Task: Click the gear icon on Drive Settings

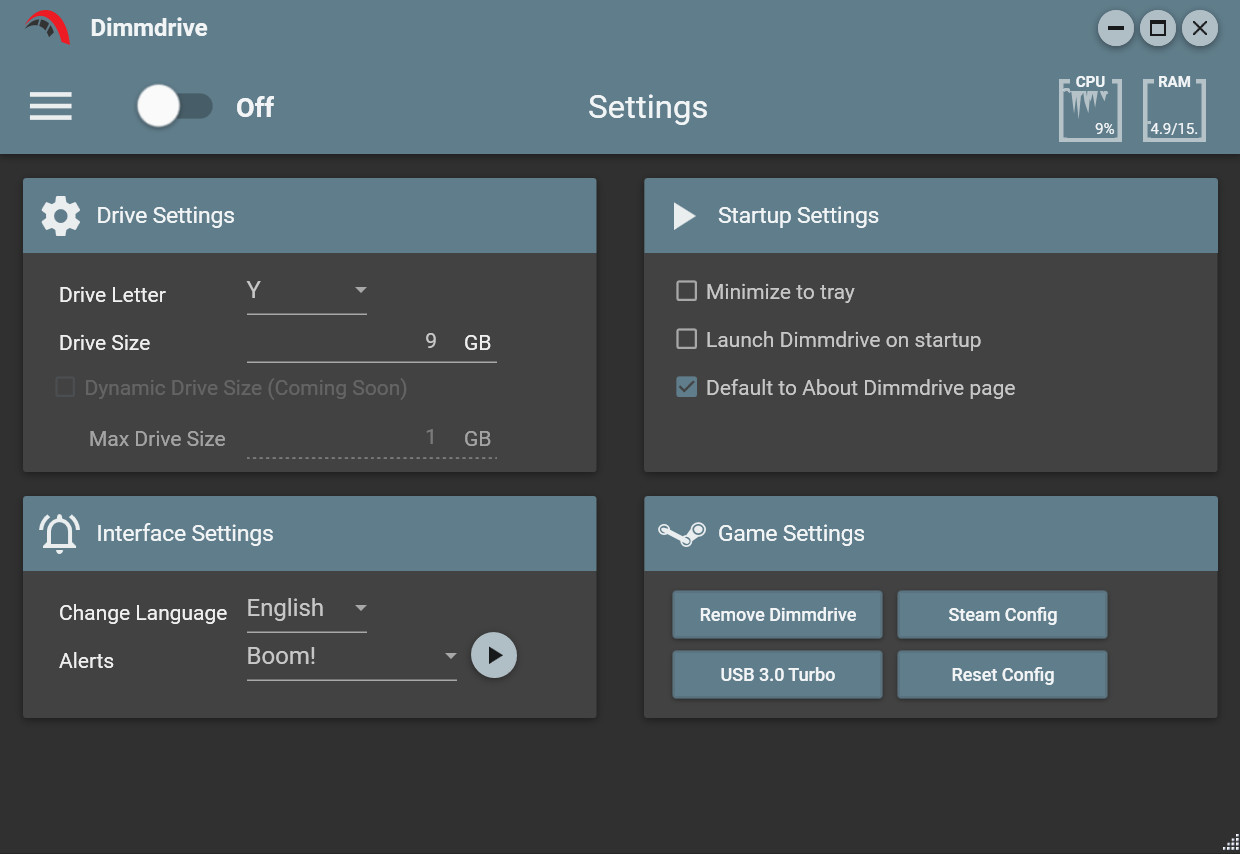Action: click(60, 215)
